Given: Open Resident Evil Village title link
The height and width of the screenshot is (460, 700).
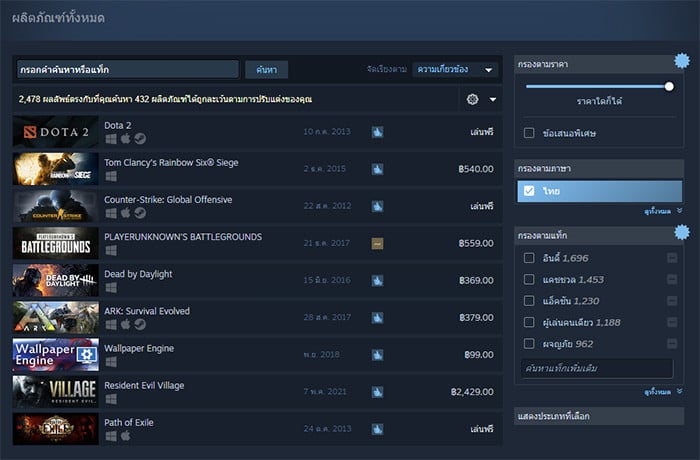Looking at the screenshot, I should (144, 385).
